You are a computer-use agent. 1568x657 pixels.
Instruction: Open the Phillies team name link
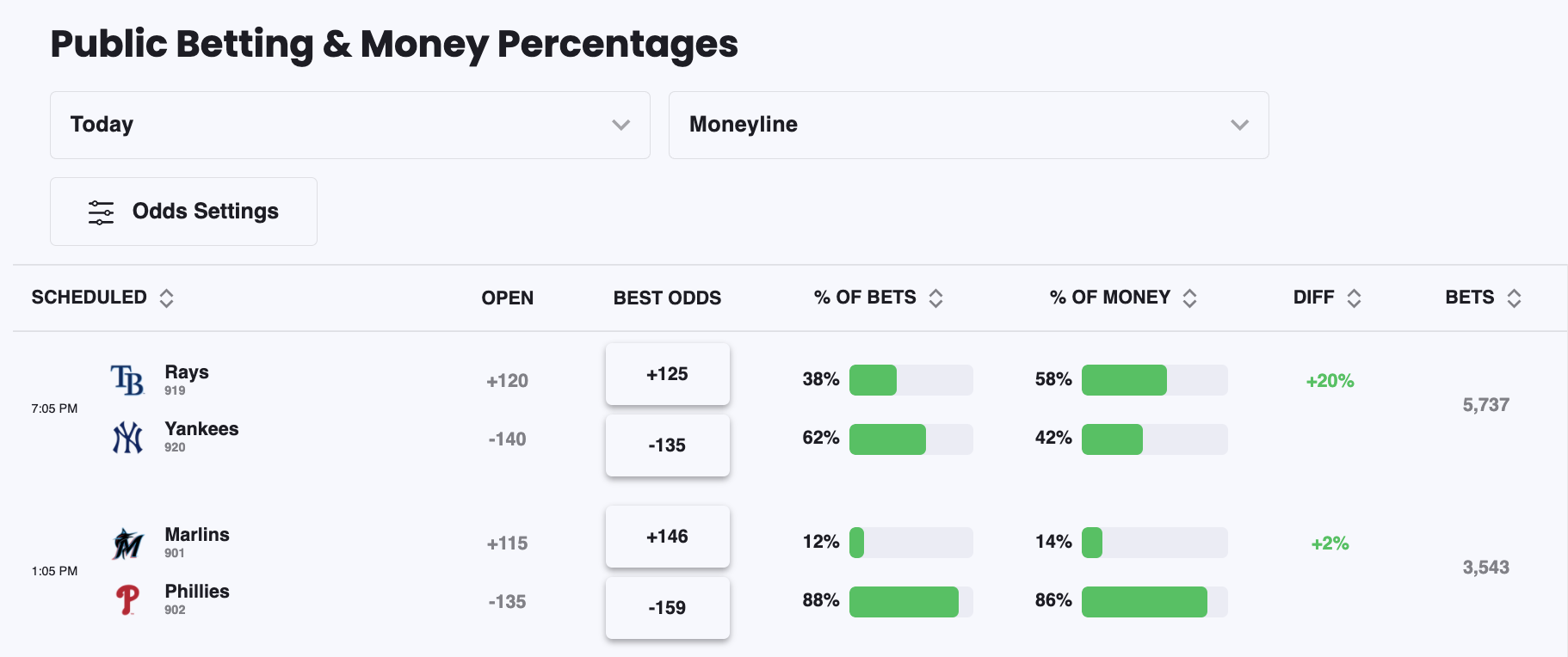(197, 592)
